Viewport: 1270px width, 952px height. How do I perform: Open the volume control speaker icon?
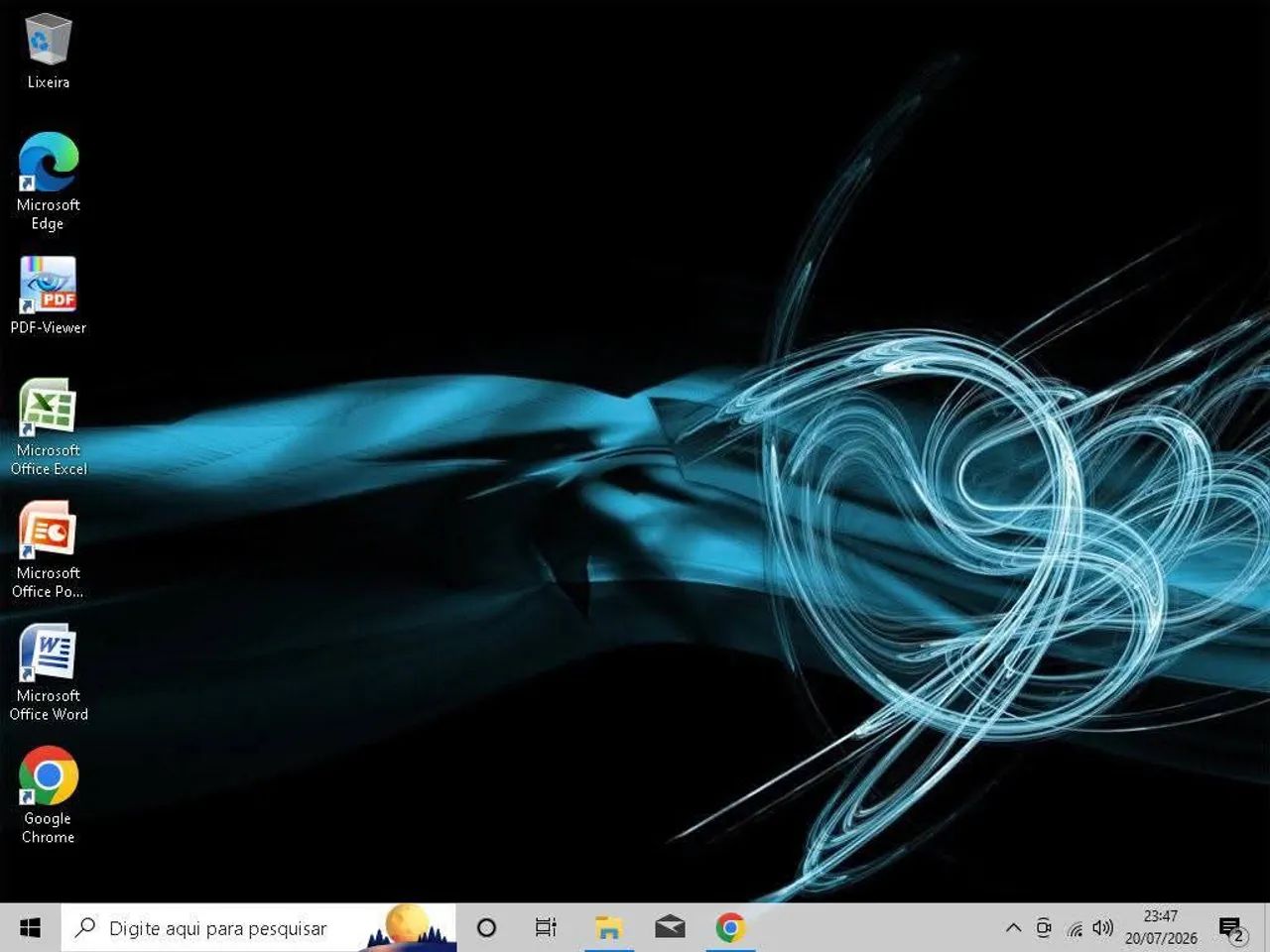click(1102, 928)
